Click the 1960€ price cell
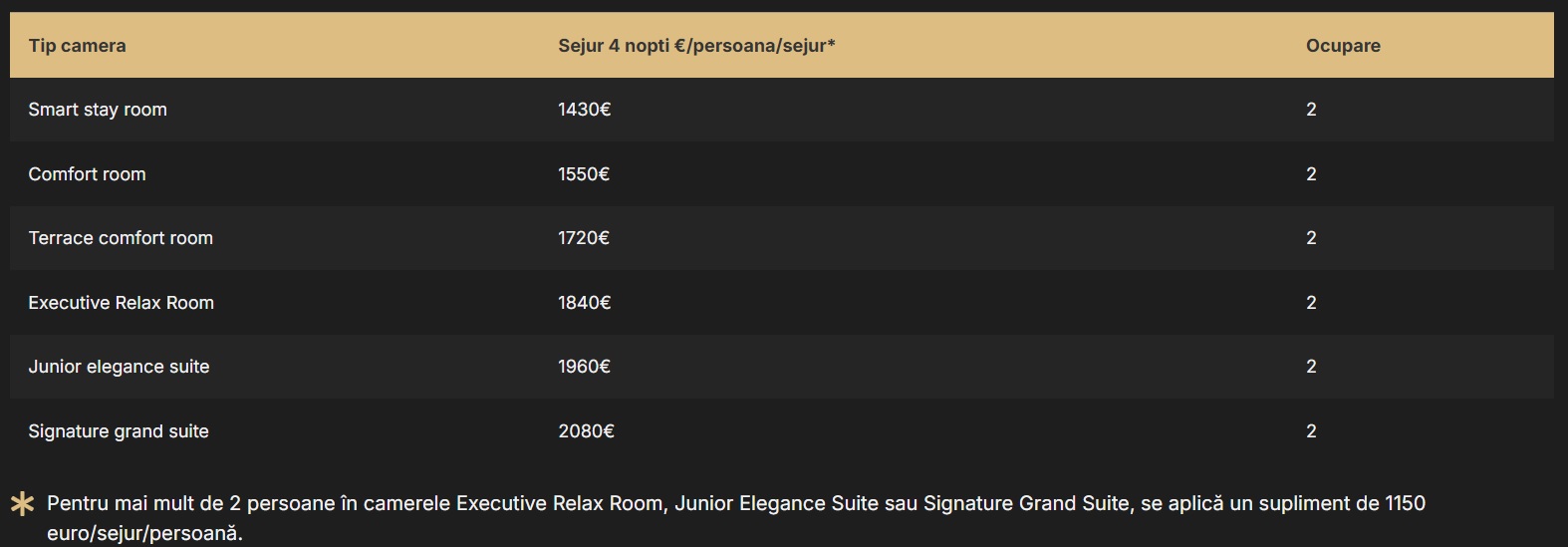 point(584,367)
